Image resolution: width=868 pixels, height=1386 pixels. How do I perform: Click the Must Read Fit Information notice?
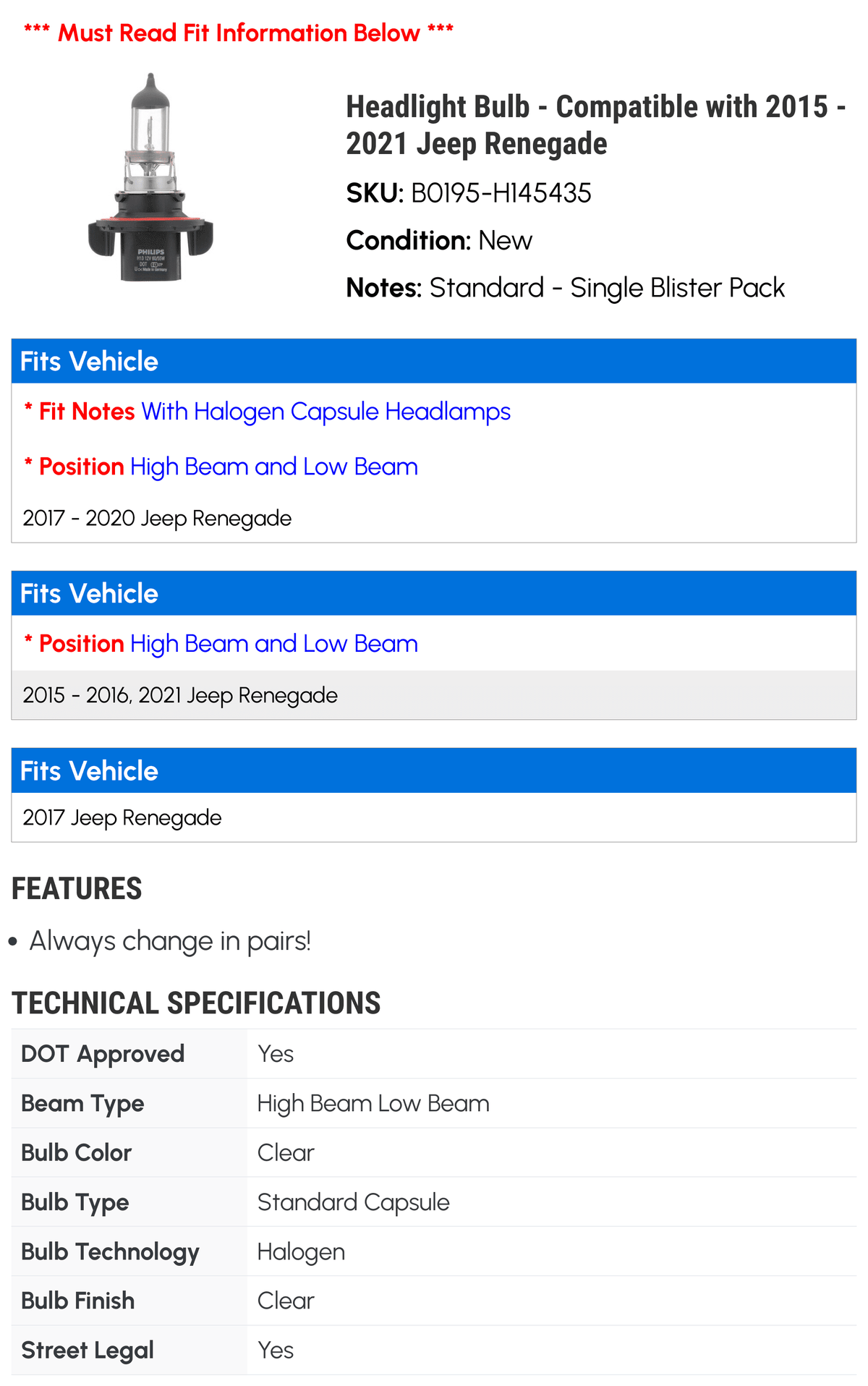(239, 33)
